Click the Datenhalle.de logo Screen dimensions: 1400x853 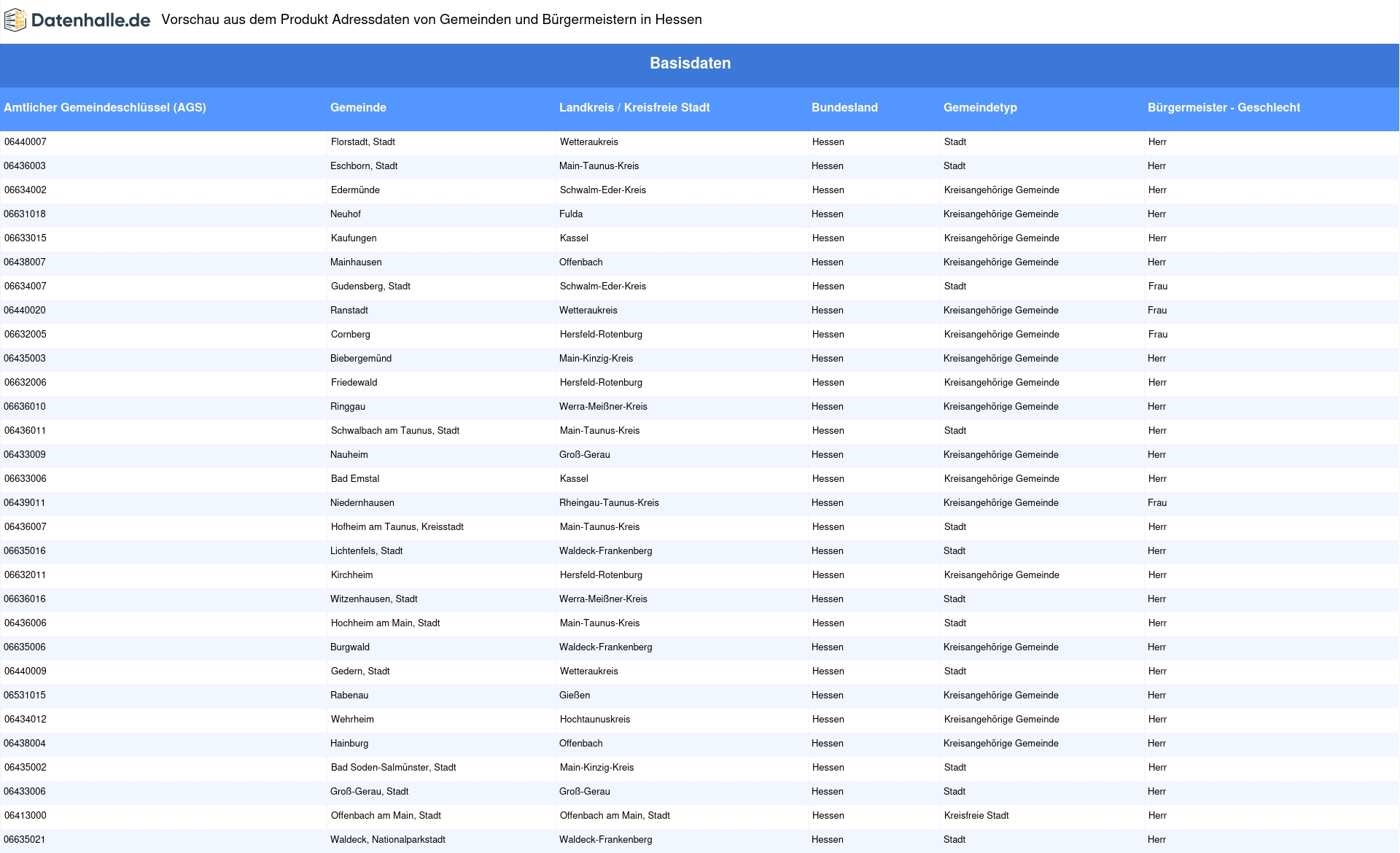(x=77, y=20)
